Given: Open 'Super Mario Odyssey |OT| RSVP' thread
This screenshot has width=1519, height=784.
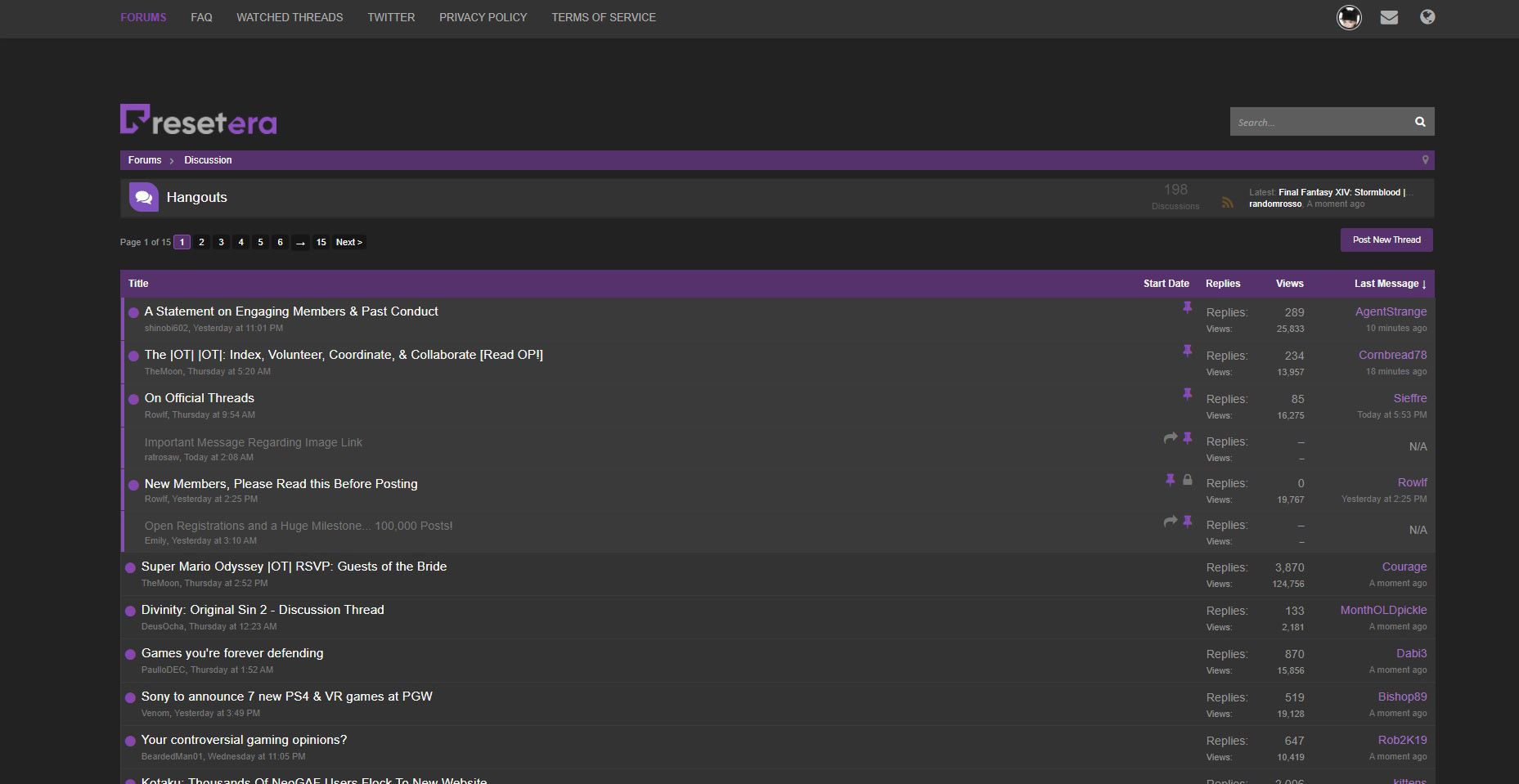Looking at the screenshot, I should point(294,567).
